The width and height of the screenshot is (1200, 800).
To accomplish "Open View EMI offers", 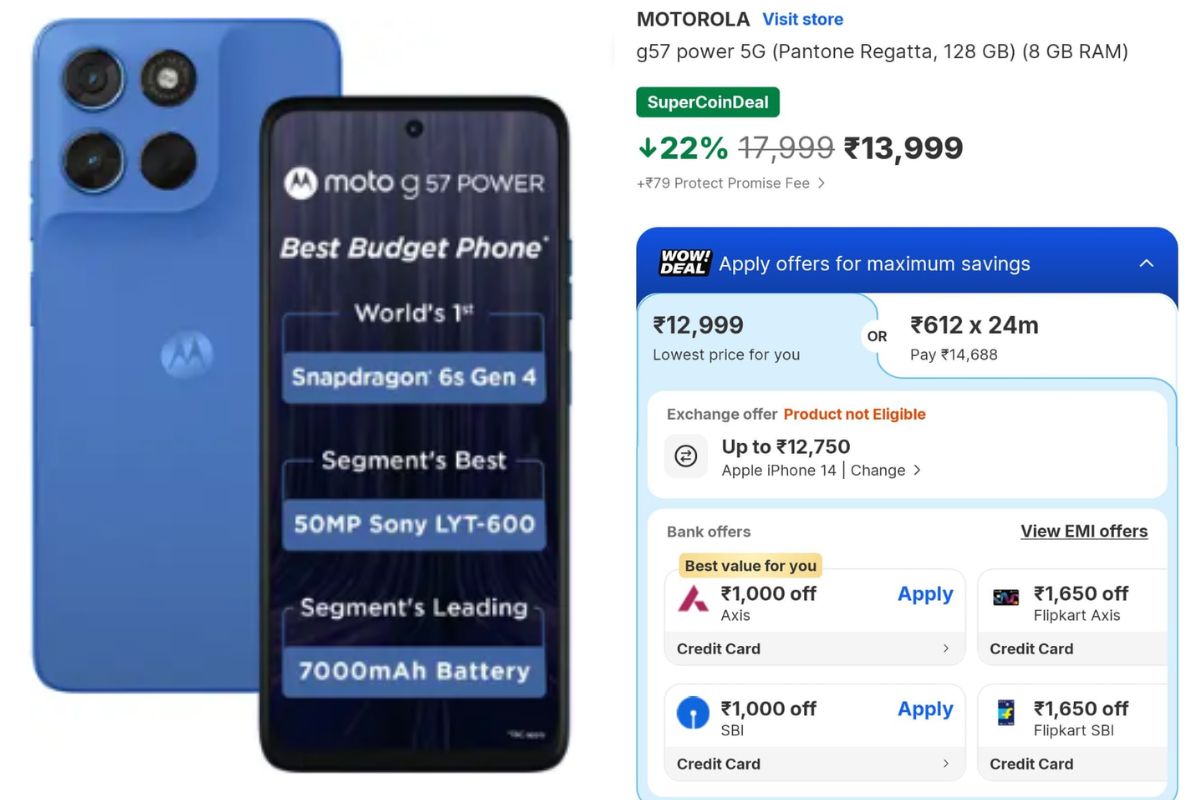I will pyautogui.click(x=1085, y=531).
